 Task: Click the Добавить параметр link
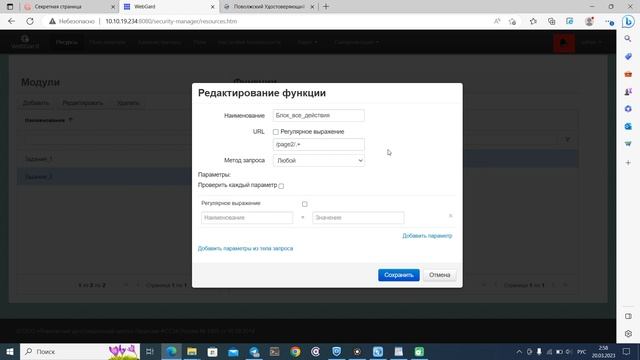(427, 236)
